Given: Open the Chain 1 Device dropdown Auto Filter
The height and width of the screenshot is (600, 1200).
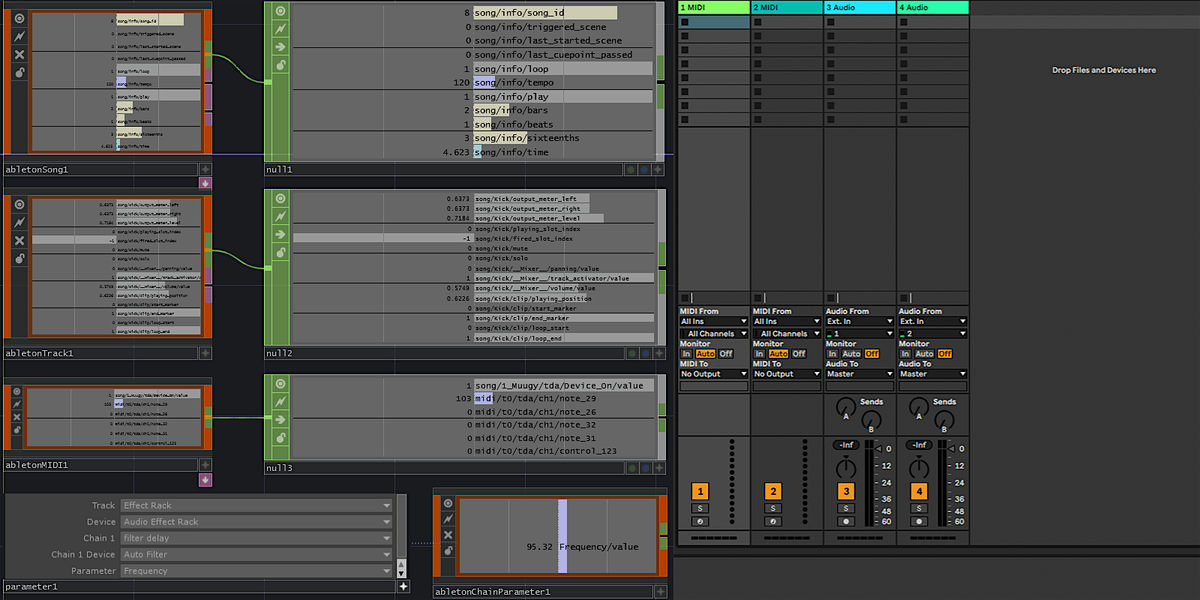Looking at the screenshot, I should [x=256, y=554].
